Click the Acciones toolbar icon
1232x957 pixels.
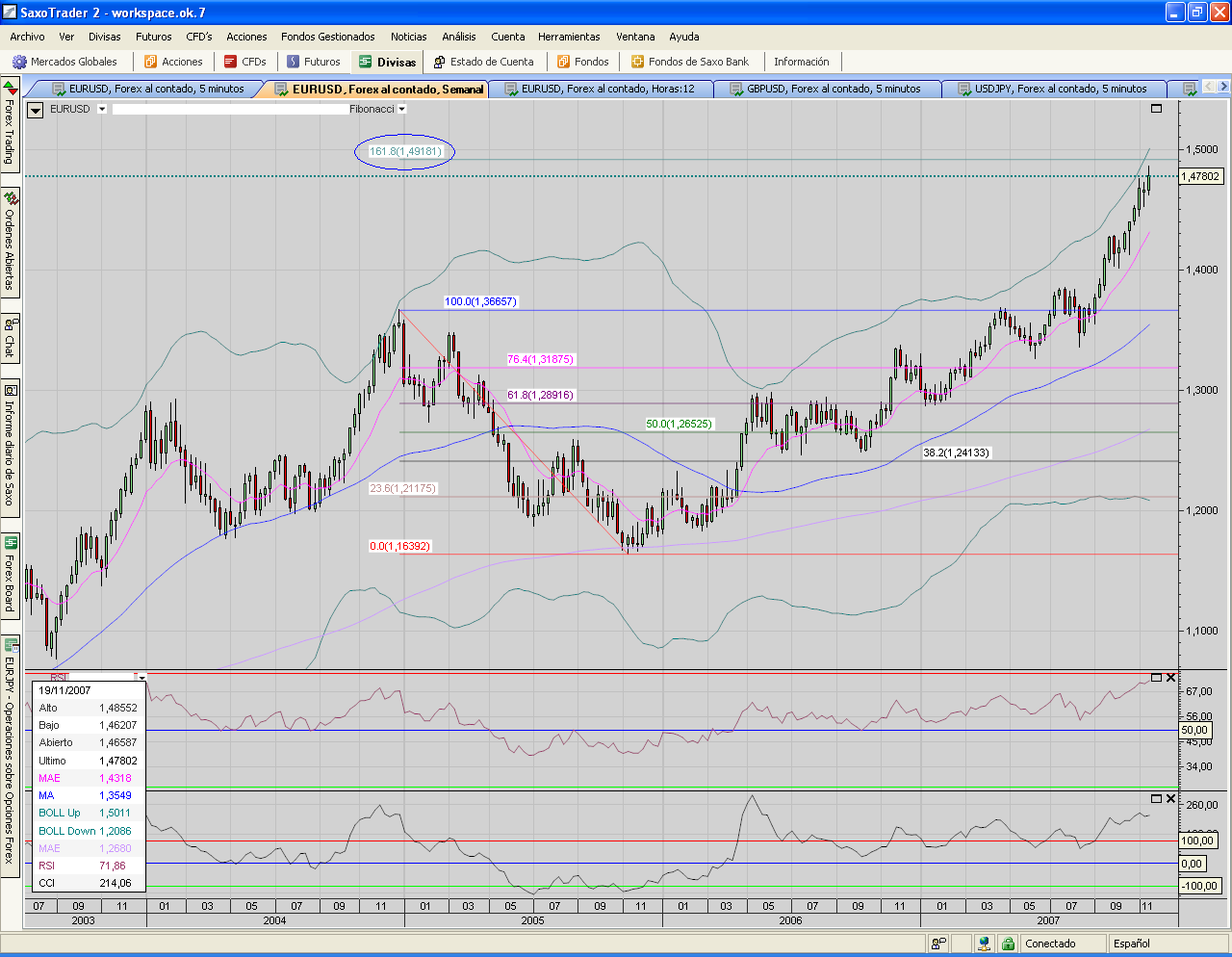(151, 62)
